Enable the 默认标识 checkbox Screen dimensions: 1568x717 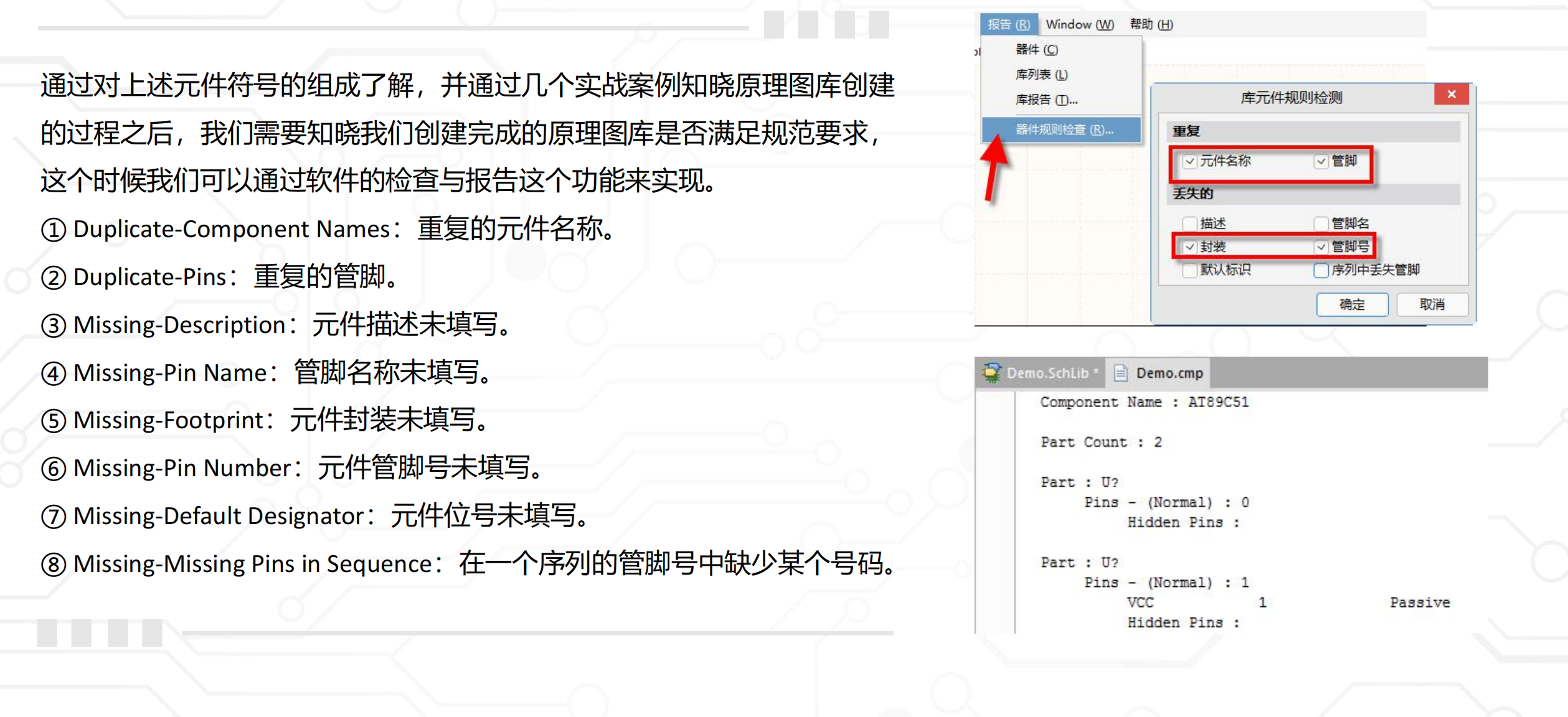click(1190, 270)
